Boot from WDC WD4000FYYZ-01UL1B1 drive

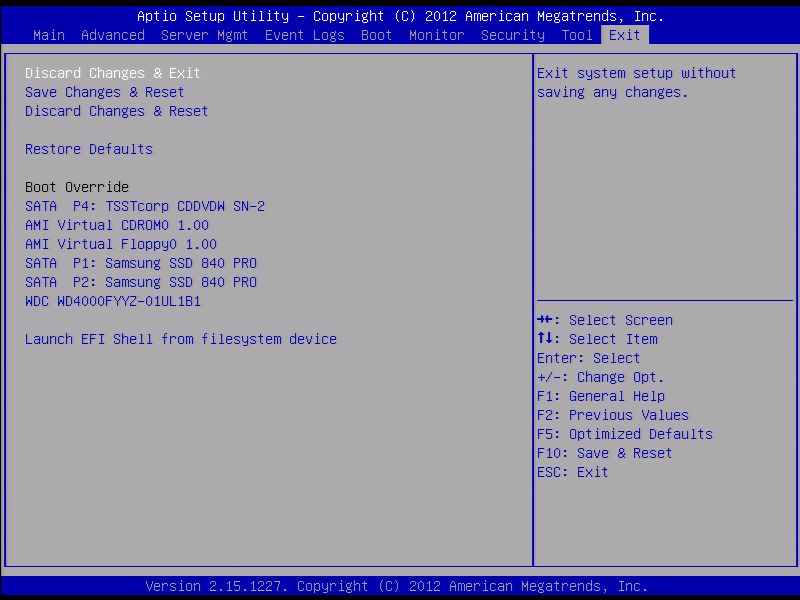(113, 301)
